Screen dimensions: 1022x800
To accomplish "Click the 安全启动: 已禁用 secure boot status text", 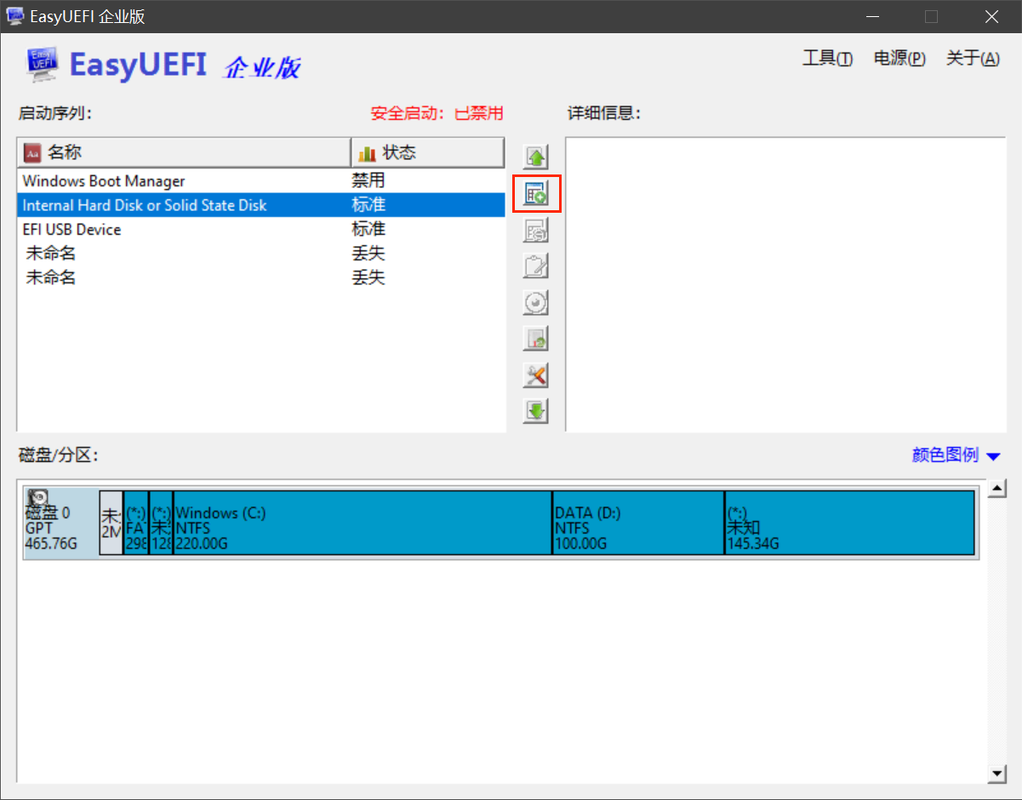I will (x=437, y=113).
